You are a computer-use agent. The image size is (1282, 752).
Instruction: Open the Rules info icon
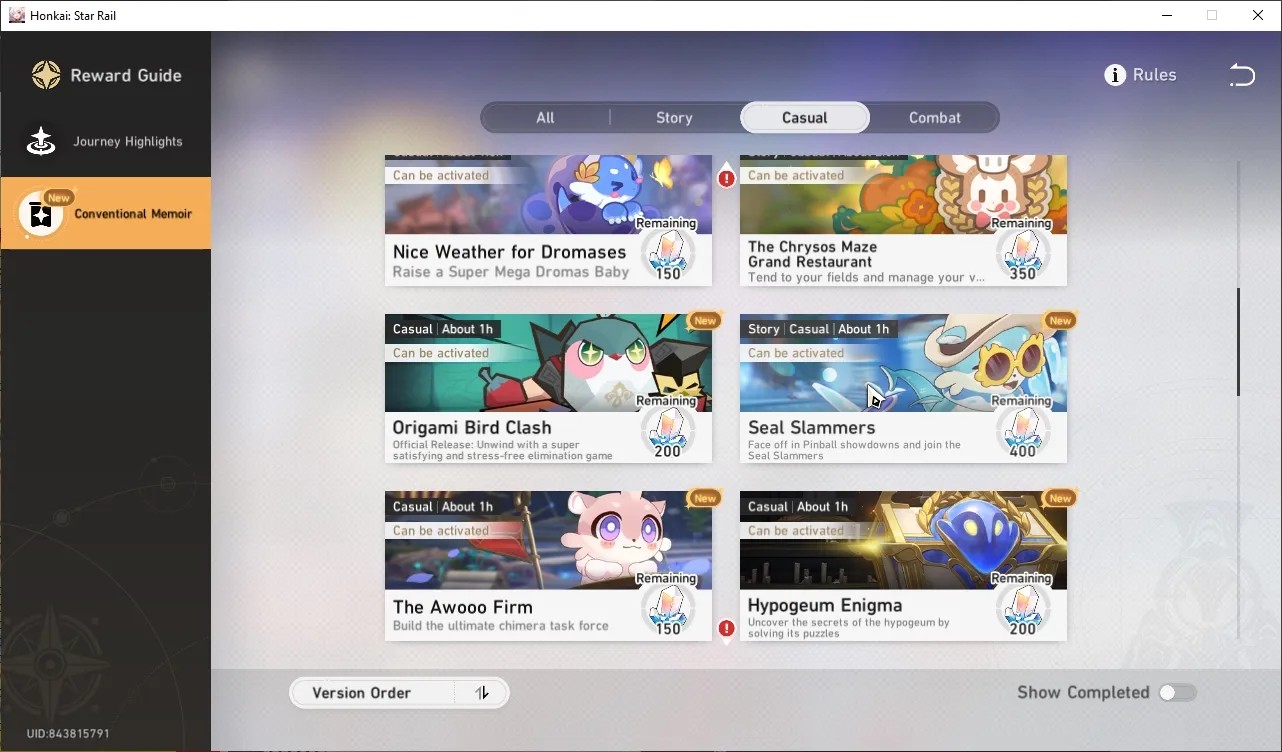(x=1115, y=75)
